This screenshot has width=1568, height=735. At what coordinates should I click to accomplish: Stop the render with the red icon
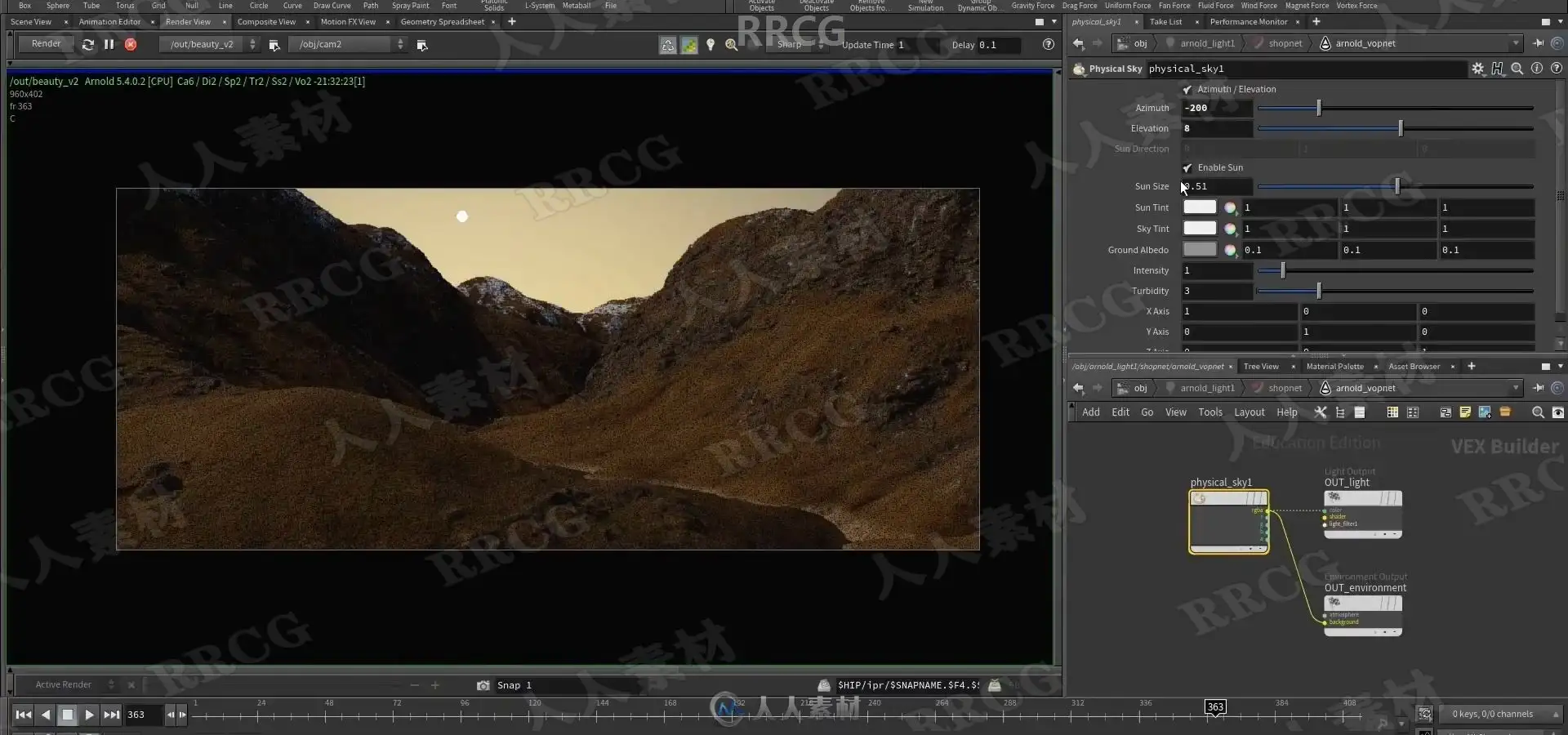tap(131, 45)
